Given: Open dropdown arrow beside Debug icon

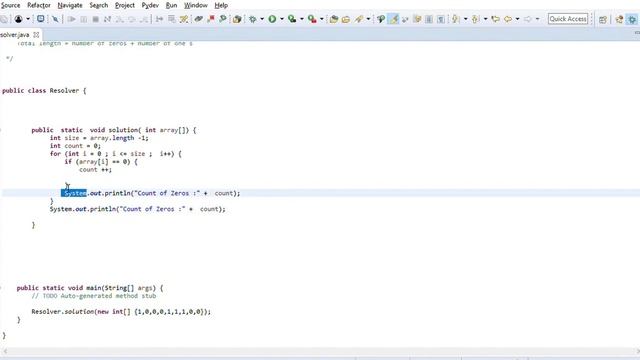Looking at the screenshot, I should 262,19.
